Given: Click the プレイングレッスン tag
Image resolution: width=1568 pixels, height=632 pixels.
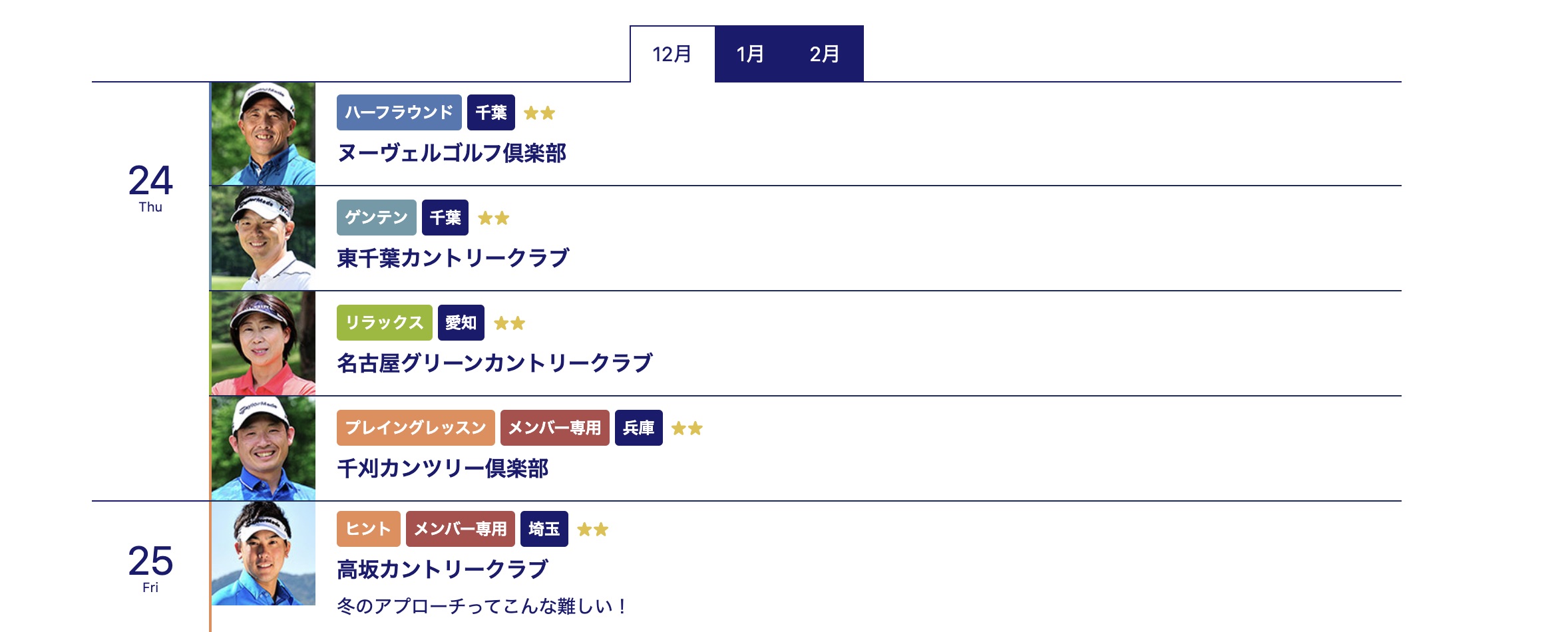Looking at the screenshot, I should (415, 428).
